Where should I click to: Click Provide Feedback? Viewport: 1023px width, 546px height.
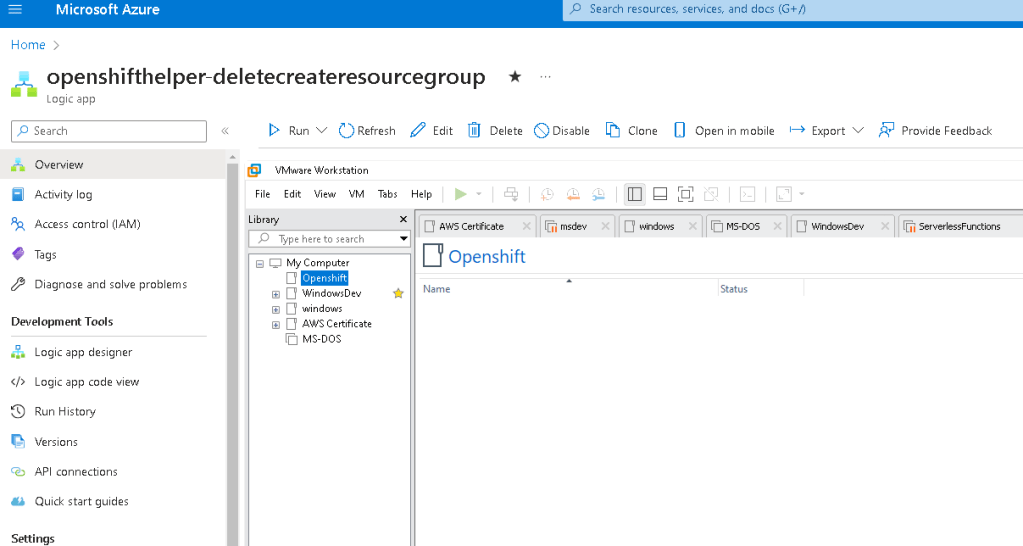(x=936, y=130)
